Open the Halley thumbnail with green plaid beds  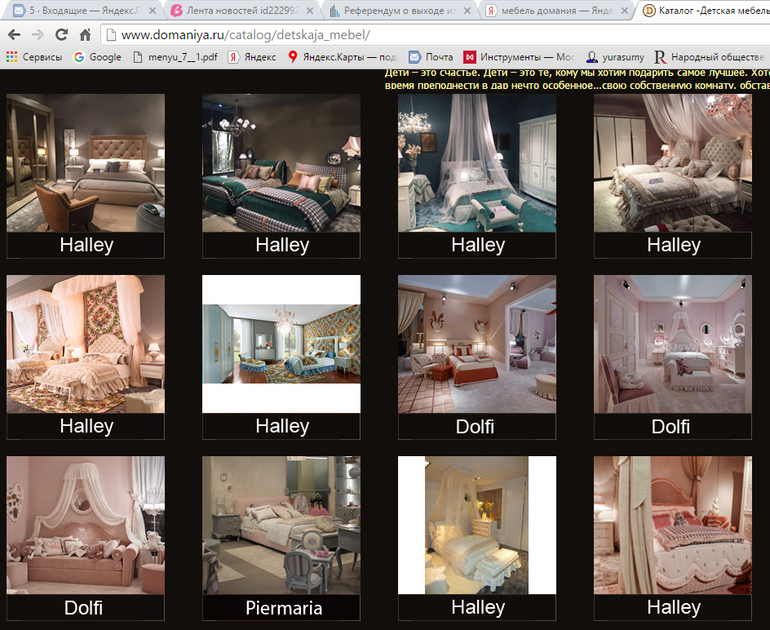[281, 164]
